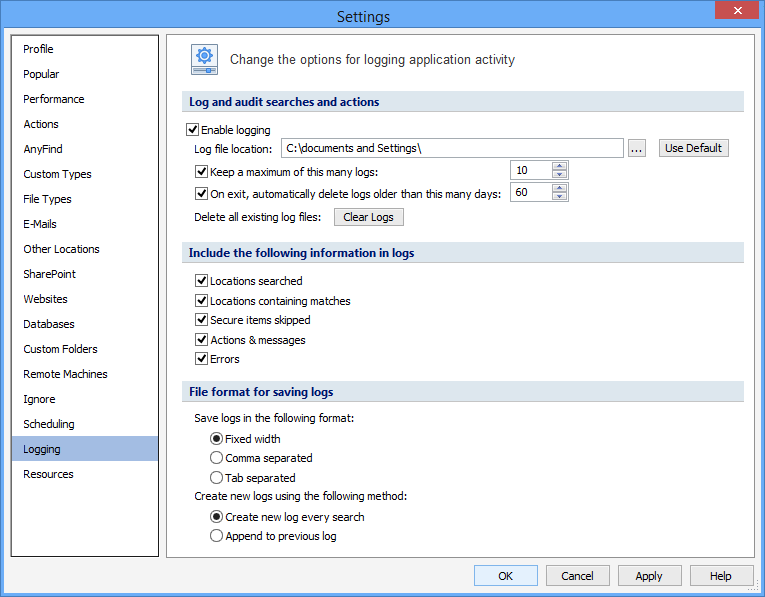Increase the delete-older-than days spinner
765x597 pixels.
click(x=560, y=188)
